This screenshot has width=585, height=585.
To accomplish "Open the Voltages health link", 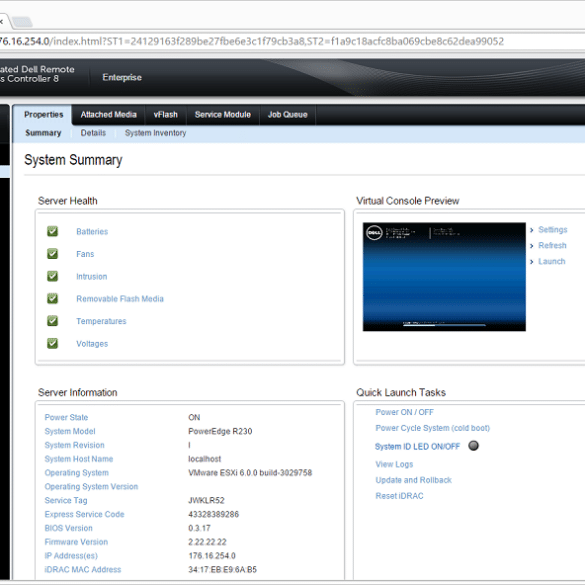I will [x=92, y=344].
